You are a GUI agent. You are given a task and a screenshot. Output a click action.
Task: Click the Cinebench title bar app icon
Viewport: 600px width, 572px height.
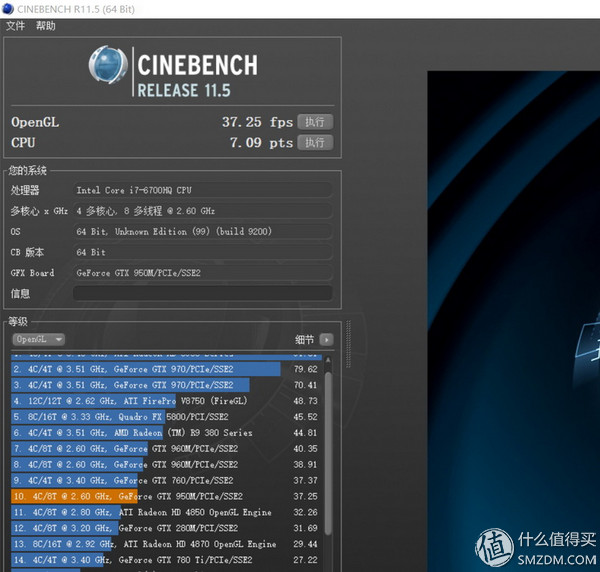[8, 9]
